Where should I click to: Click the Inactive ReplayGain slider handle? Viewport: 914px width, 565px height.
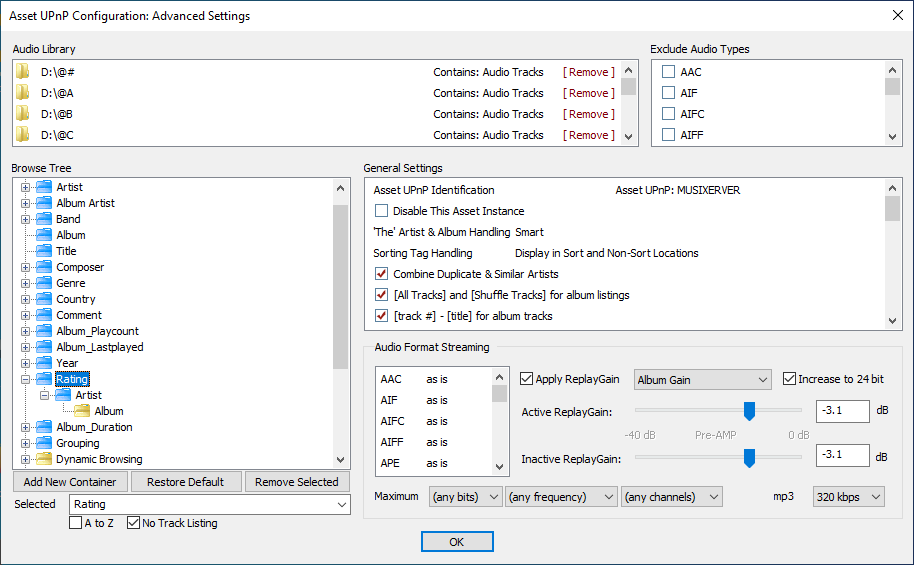(x=749, y=458)
